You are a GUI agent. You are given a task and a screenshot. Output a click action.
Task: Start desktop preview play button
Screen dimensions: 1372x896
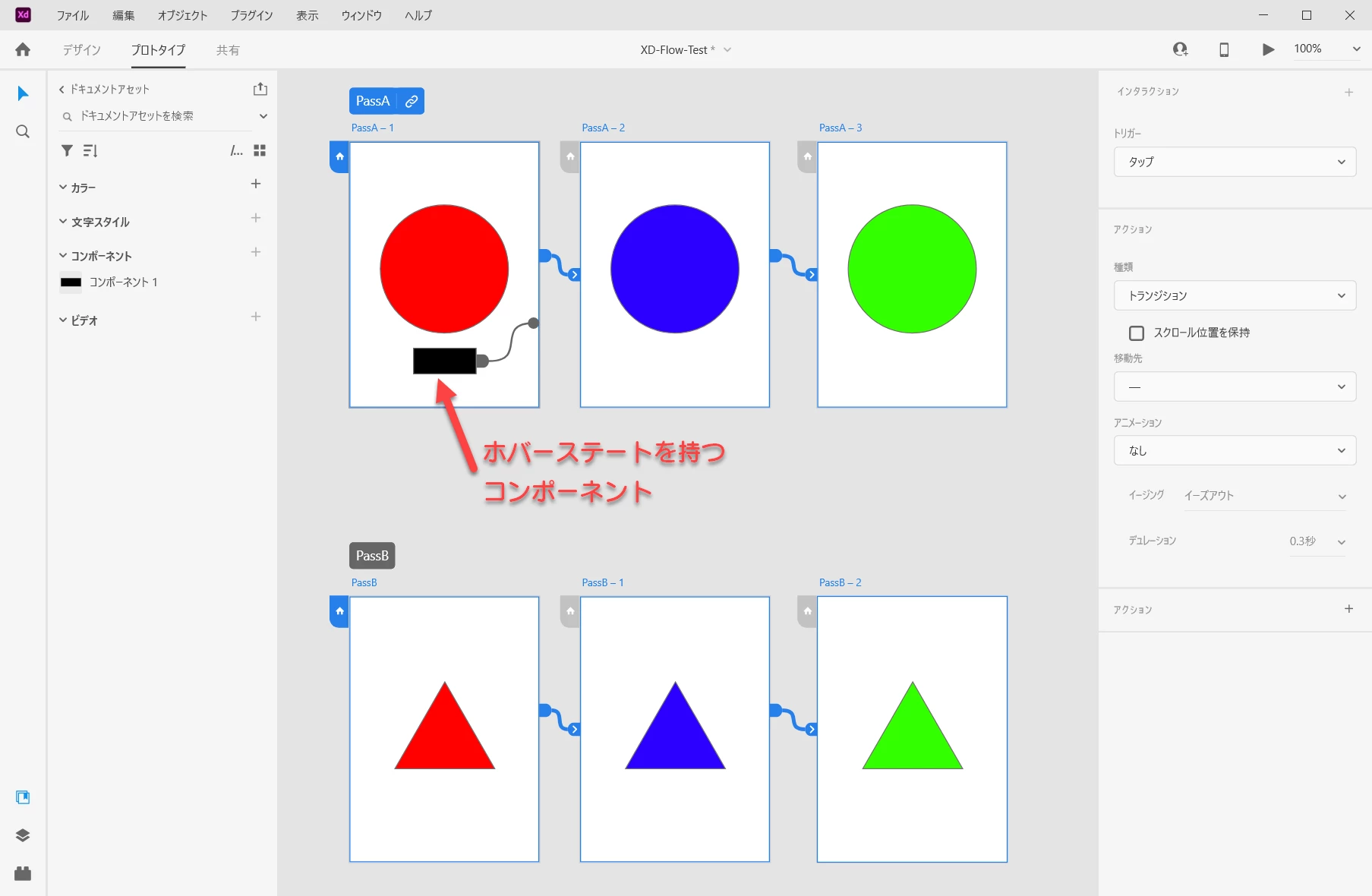pyautogui.click(x=1268, y=49)
